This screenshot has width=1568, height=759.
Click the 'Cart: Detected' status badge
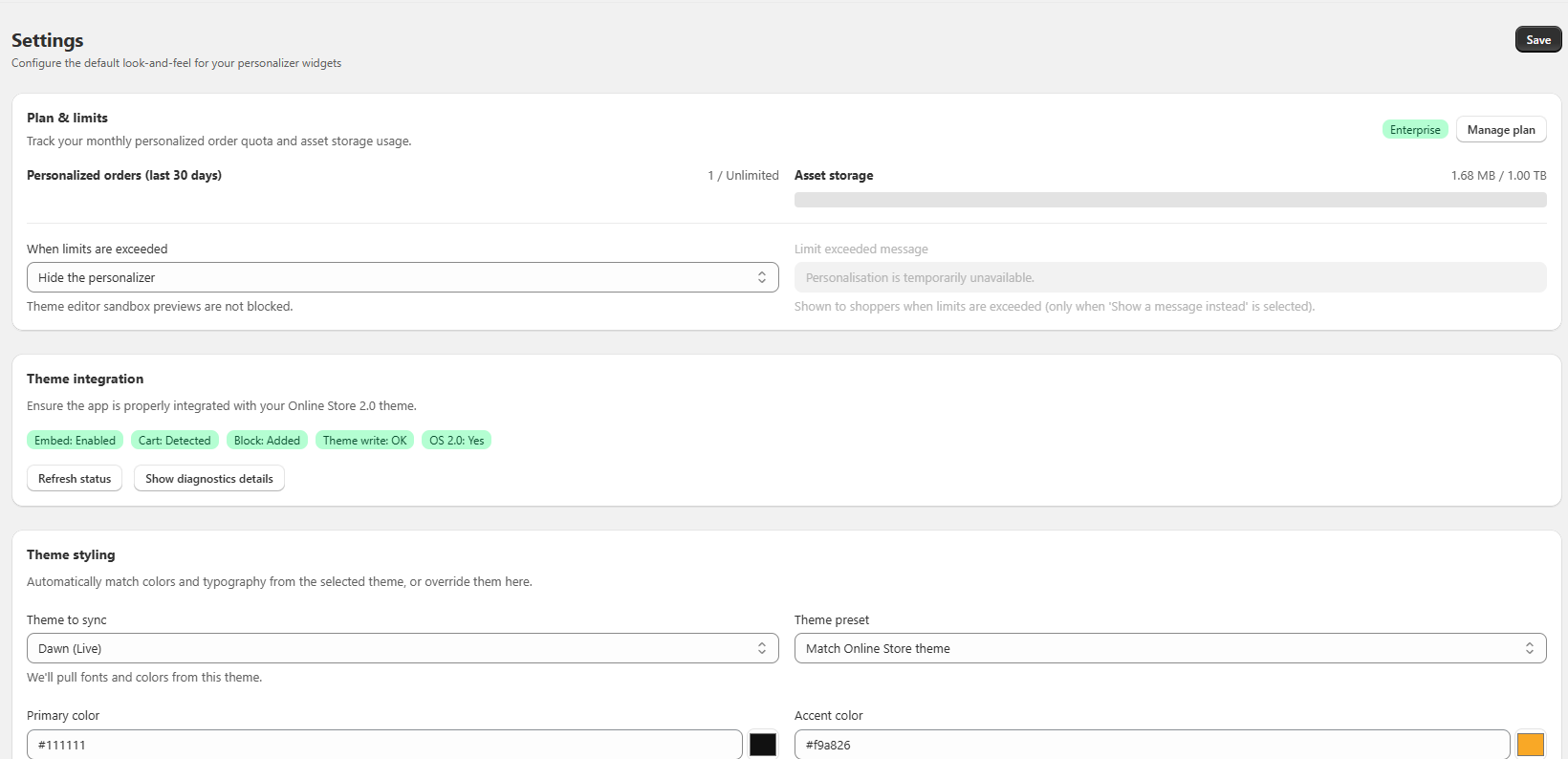174,441
